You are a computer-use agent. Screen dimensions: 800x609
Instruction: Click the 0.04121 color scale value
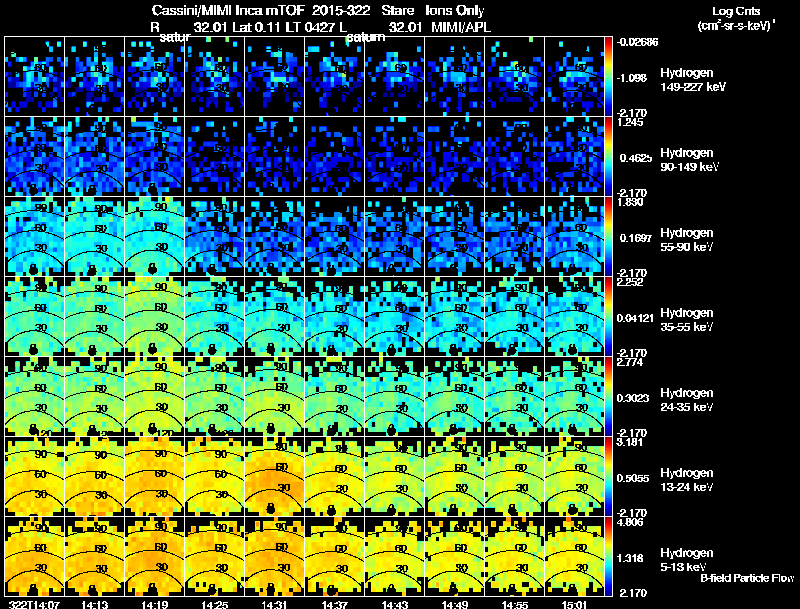tap(635, 318)
